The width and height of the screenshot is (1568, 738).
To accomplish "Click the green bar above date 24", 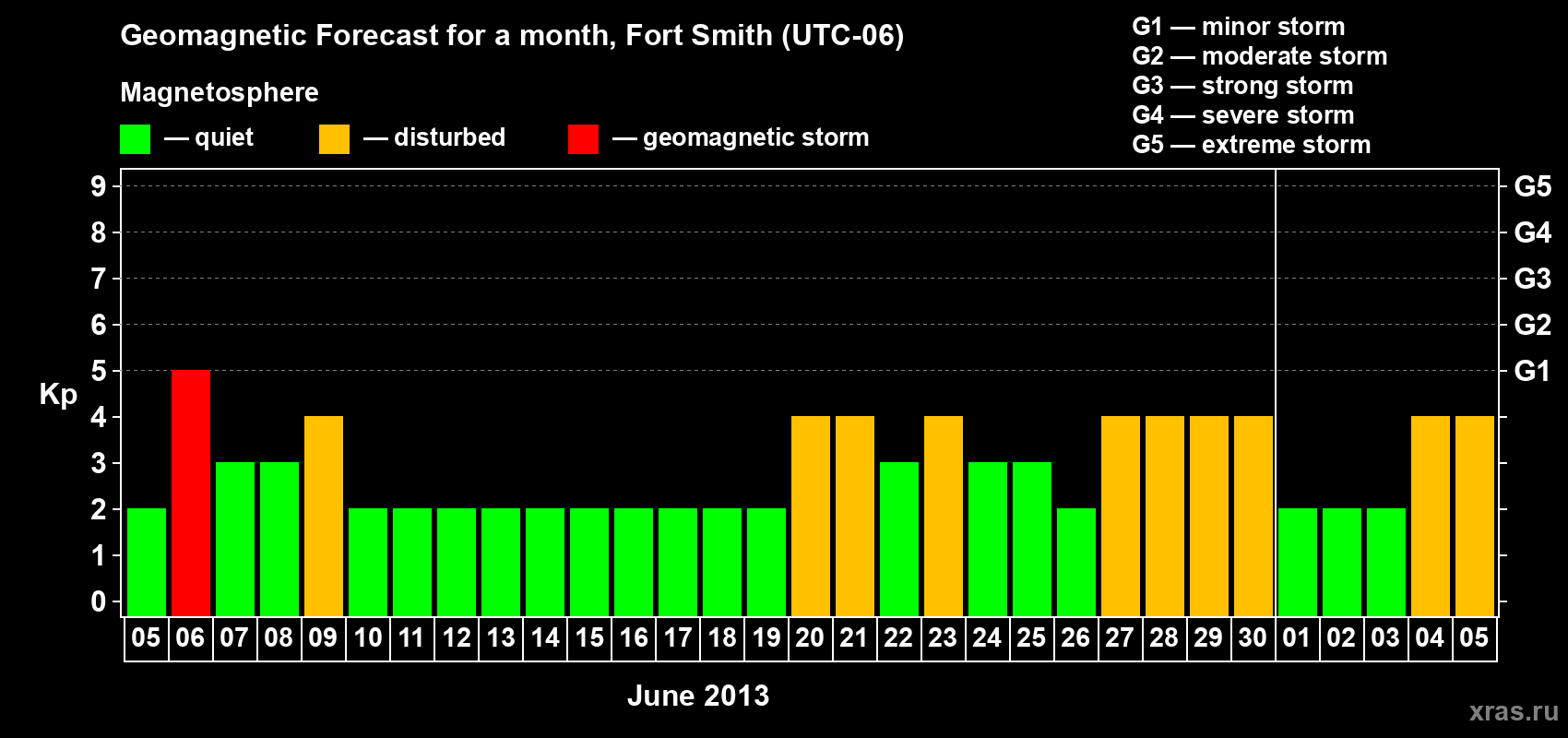I will coord(988,539).
